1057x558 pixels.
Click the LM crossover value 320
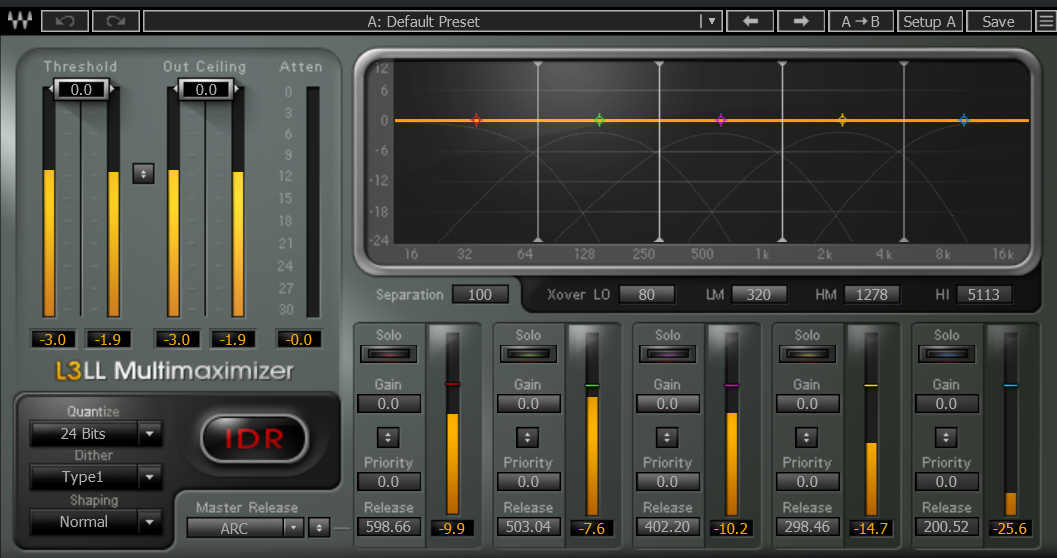point(758,294)
